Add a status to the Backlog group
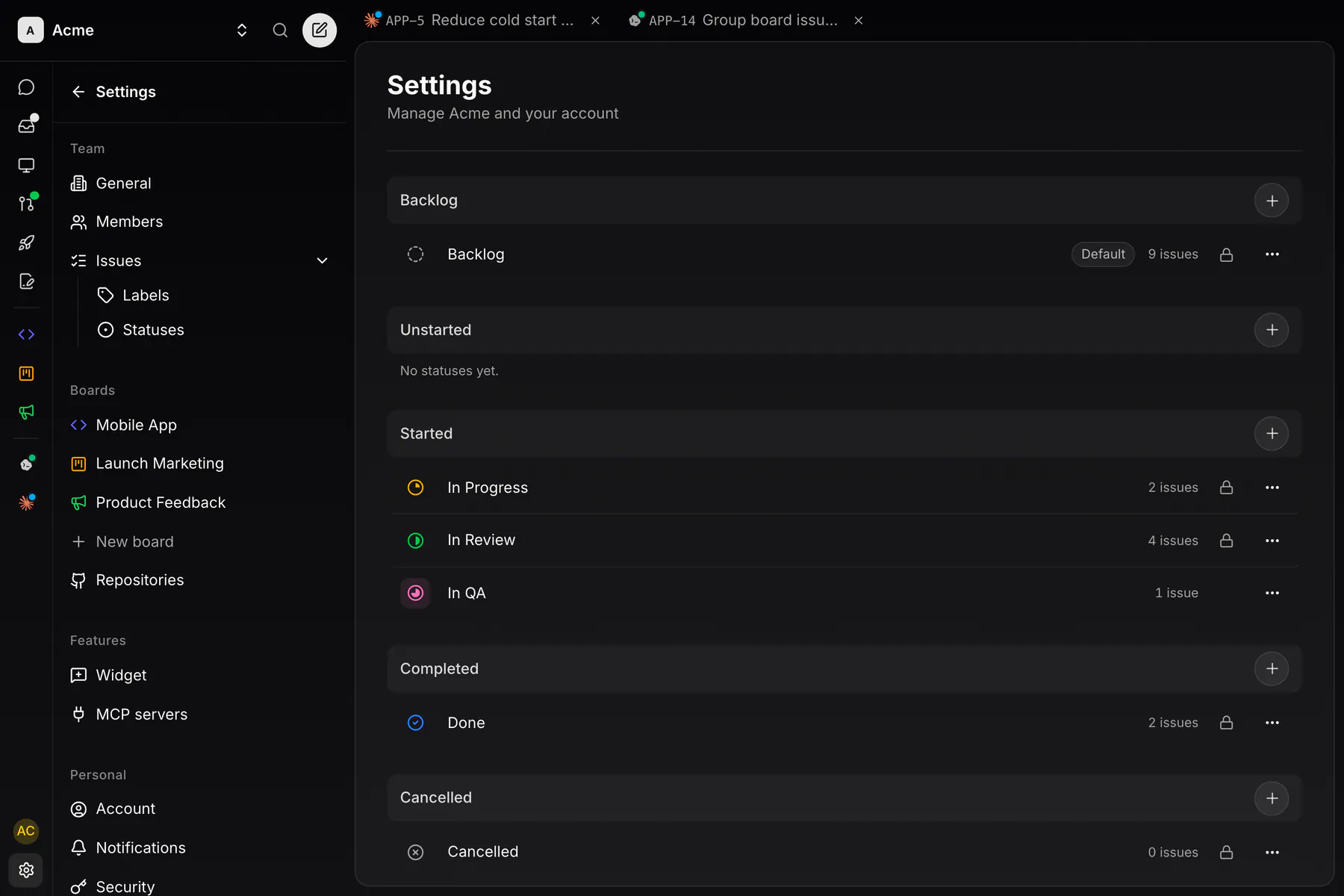 coord(1272,201)
